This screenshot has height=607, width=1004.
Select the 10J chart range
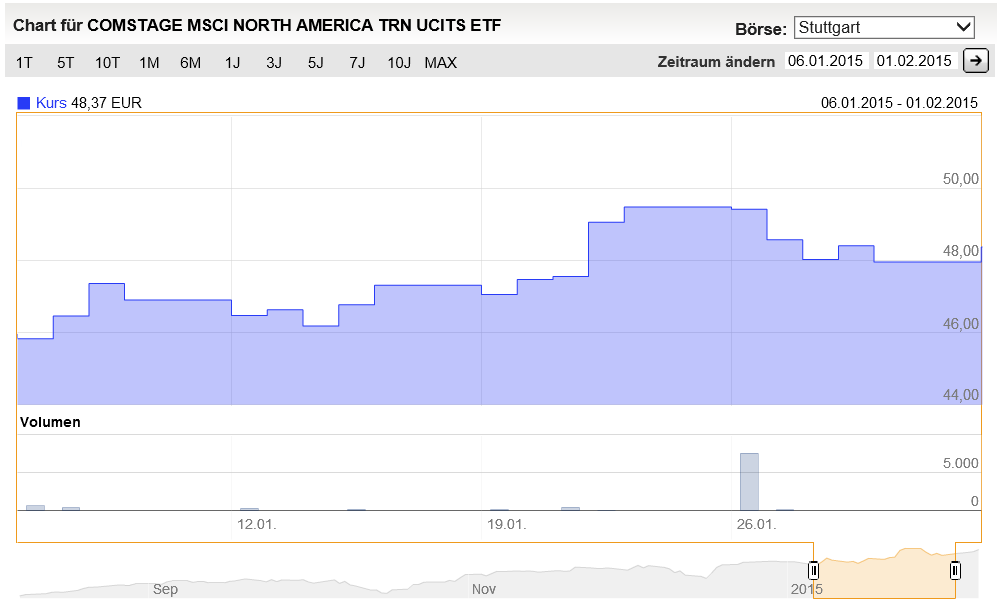pyautogui.click(x=399, y=62)
